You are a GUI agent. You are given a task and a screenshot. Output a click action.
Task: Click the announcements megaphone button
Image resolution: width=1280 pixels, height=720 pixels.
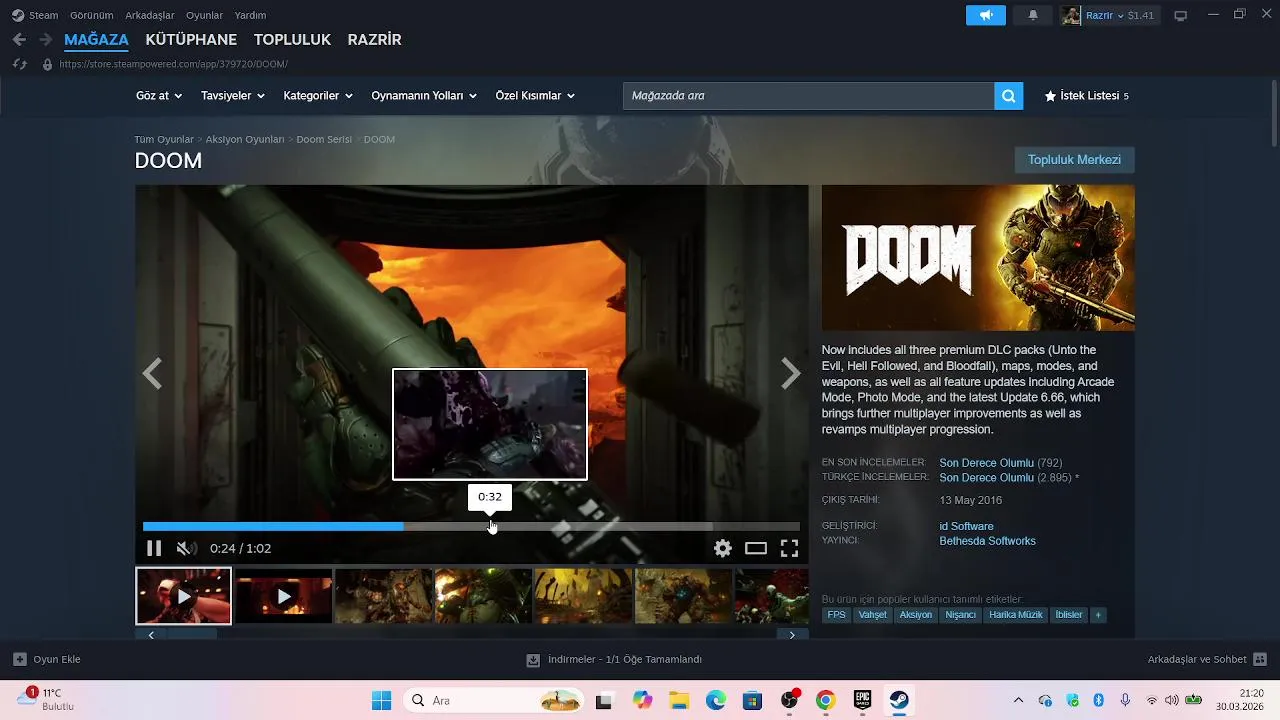coord(986,15)
